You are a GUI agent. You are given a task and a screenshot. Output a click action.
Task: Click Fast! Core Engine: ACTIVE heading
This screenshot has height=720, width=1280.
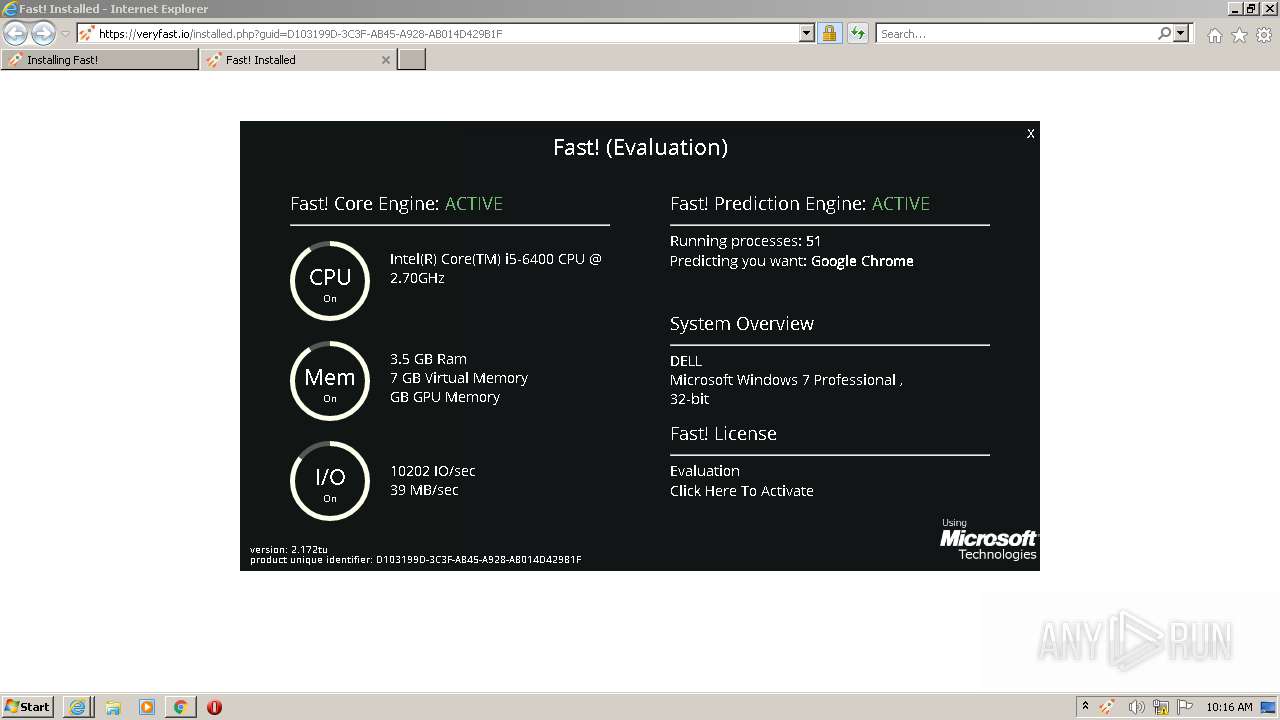pos(396,204)
